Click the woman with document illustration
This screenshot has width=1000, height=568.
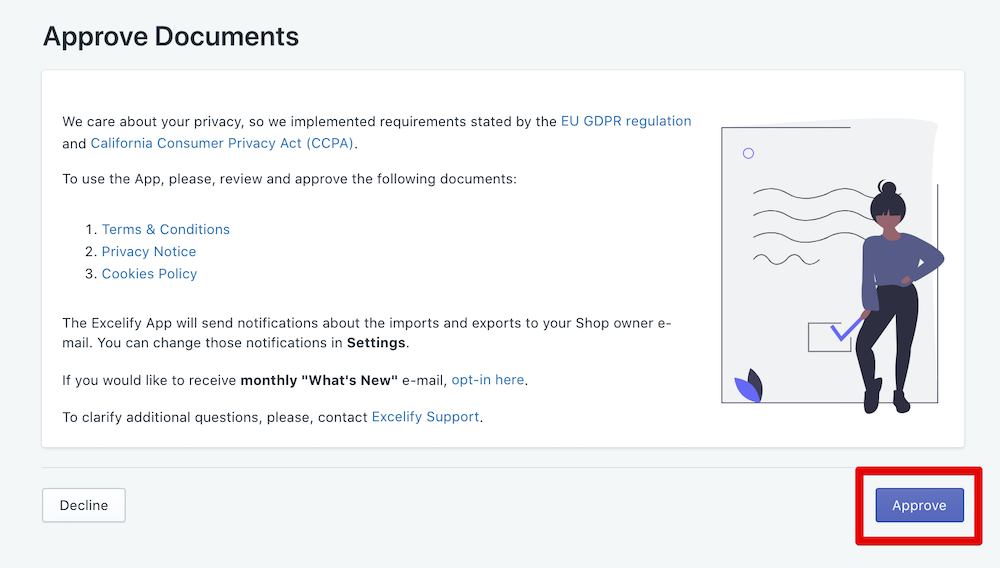tap(832, 266)
